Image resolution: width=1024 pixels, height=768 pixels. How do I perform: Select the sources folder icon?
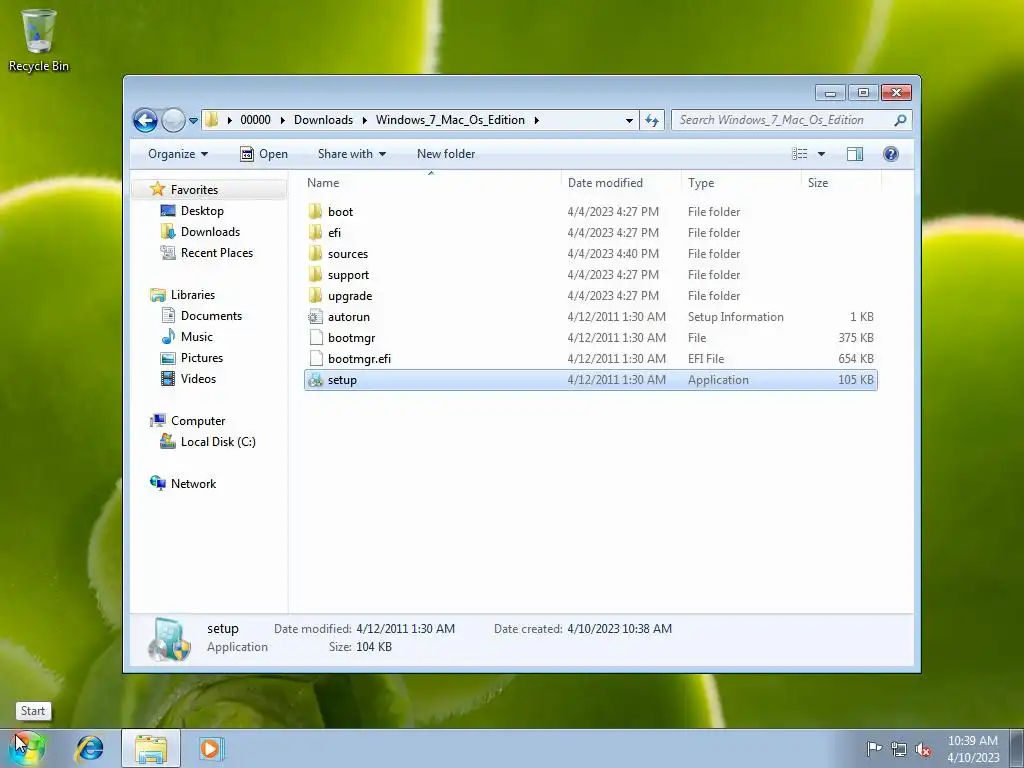point(315,253)
